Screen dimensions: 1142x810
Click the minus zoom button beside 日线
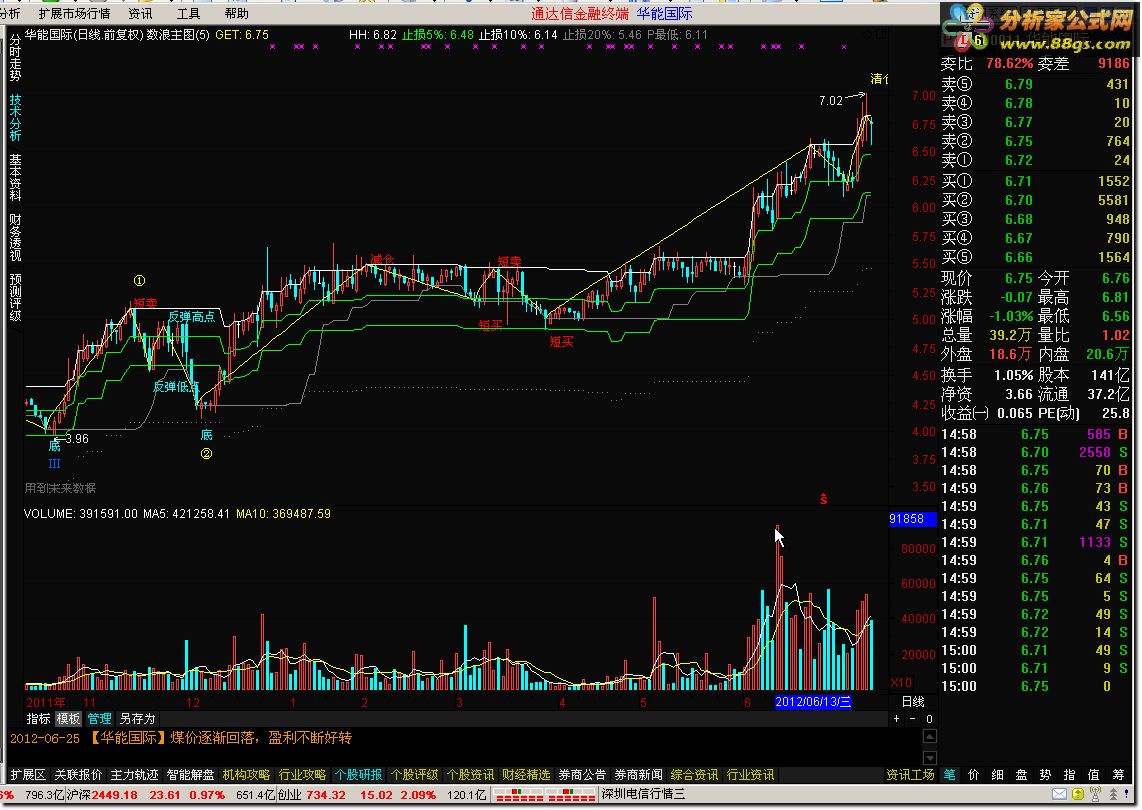913,719
